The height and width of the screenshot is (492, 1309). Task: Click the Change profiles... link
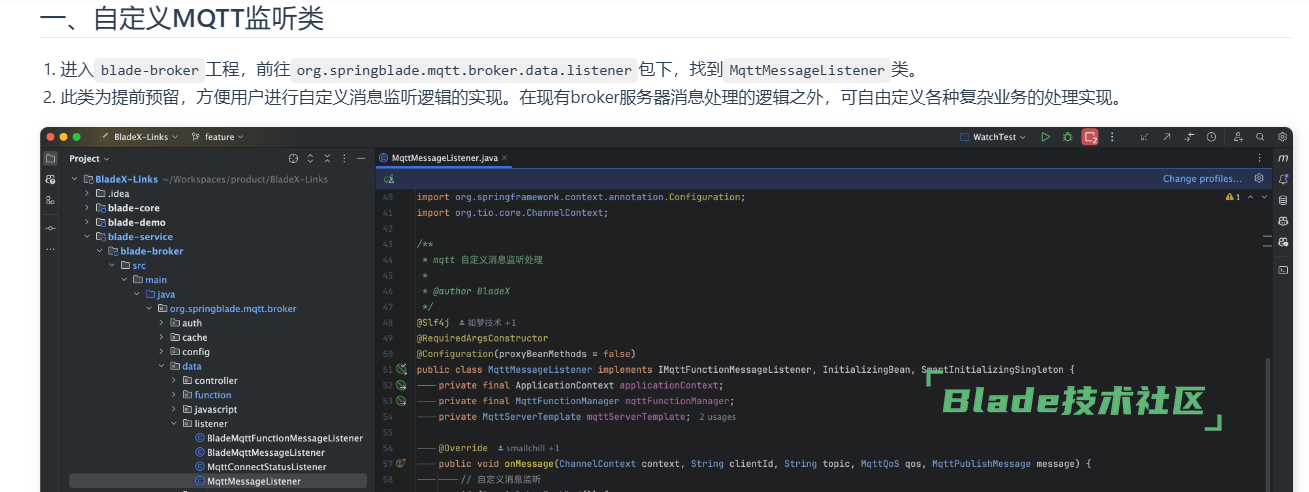click(x=1202, y=179)
